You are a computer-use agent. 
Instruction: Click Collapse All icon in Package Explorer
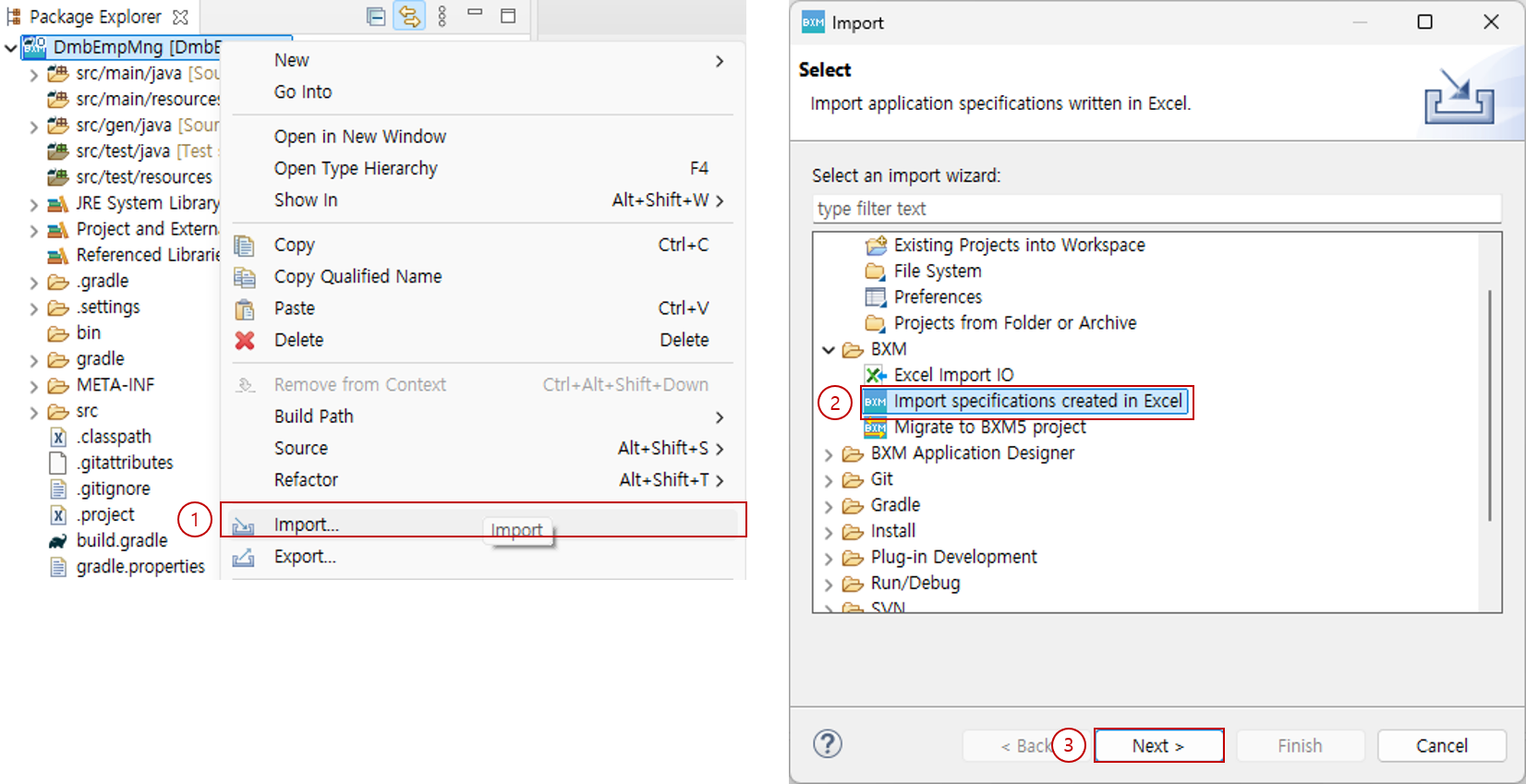tap(376, 16)
